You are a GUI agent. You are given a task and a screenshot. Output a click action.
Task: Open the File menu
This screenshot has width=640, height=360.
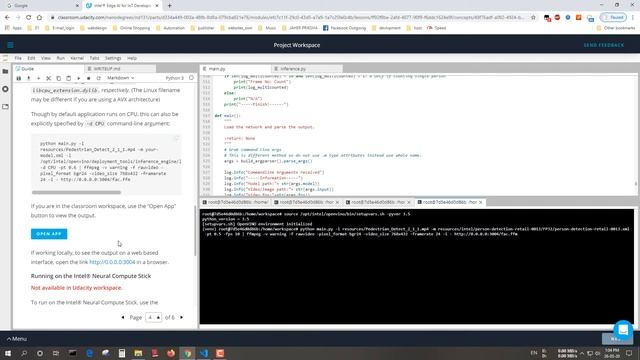point(18,58)
